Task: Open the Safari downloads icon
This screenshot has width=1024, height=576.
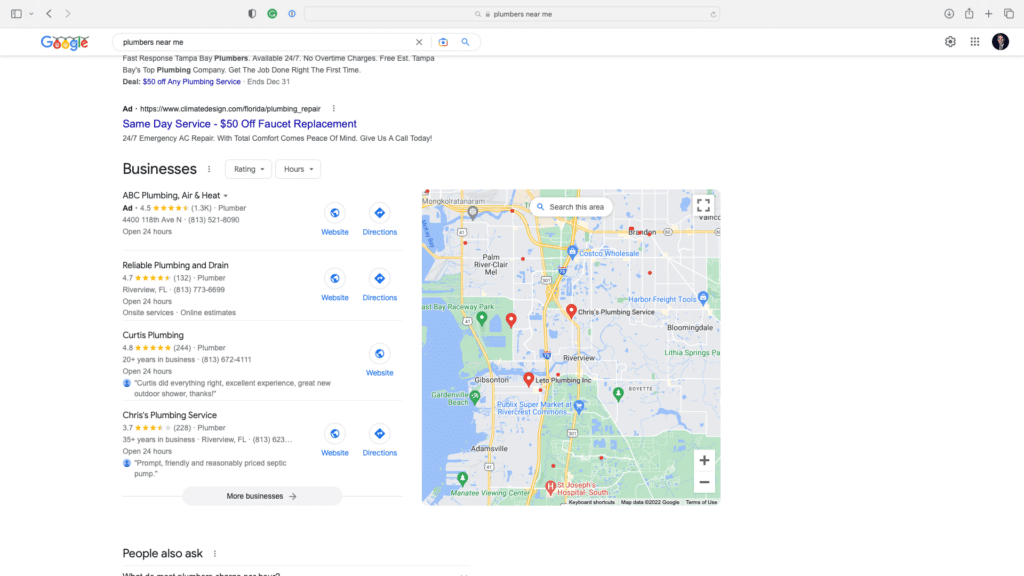Action: [x=949, y=14]
